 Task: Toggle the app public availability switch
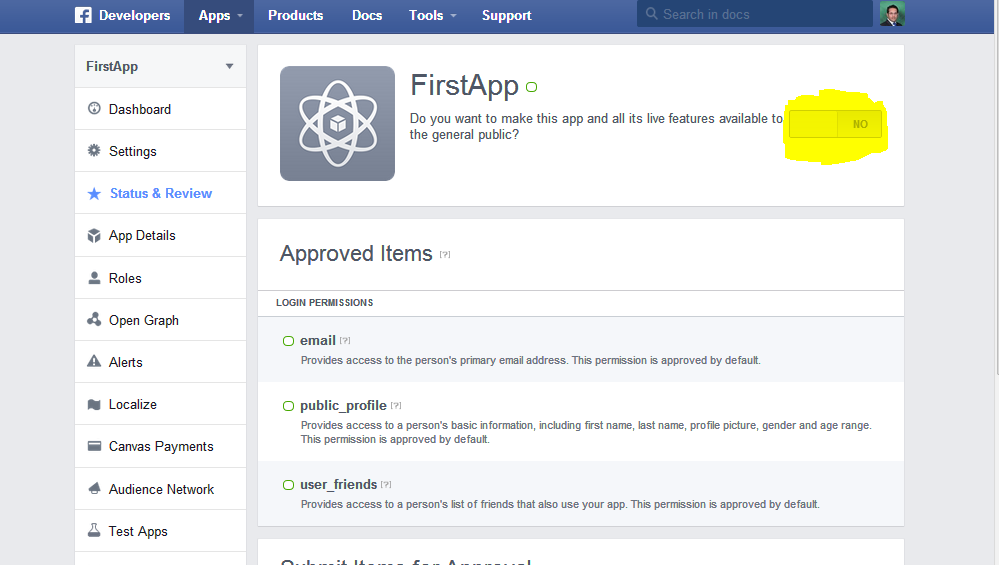tap(835, 124)
